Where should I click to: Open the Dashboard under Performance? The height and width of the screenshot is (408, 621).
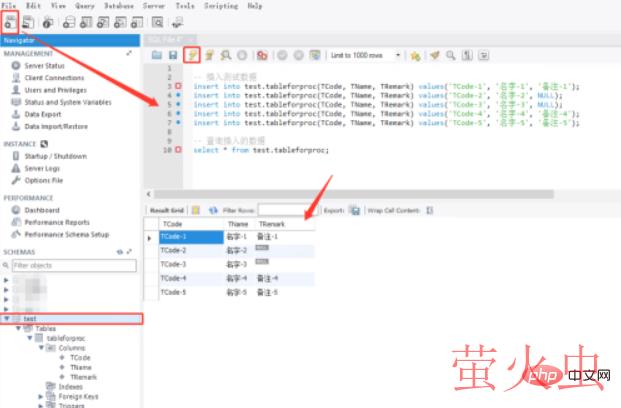44,210
